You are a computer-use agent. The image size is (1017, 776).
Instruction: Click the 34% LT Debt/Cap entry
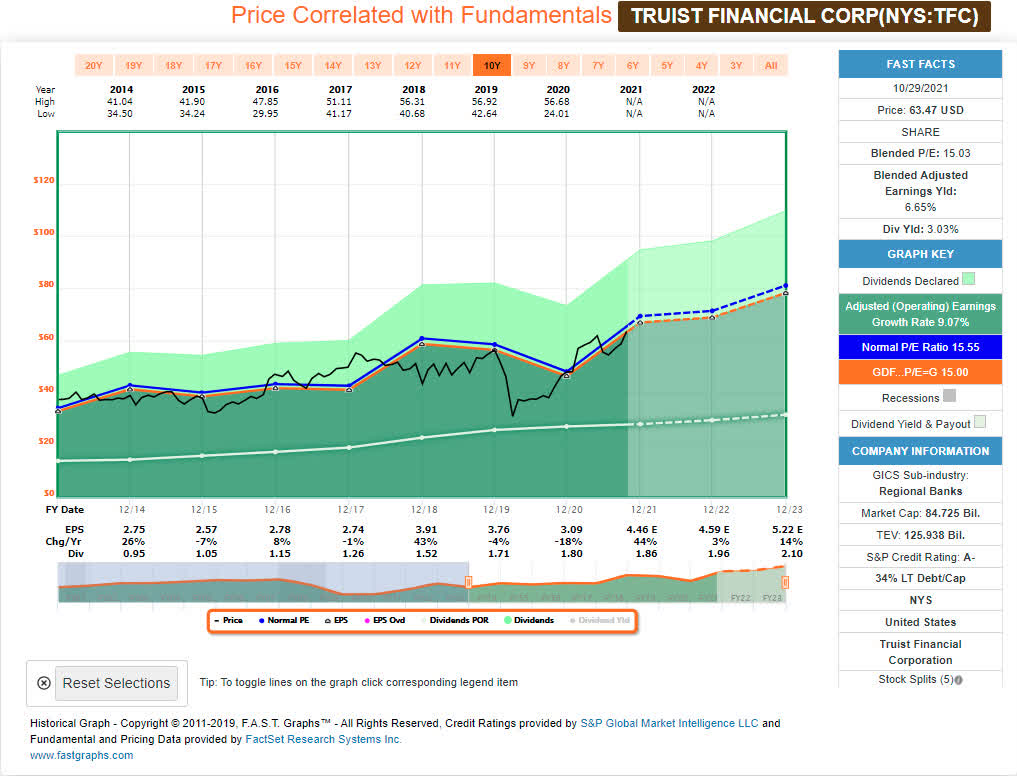point(920,579)
